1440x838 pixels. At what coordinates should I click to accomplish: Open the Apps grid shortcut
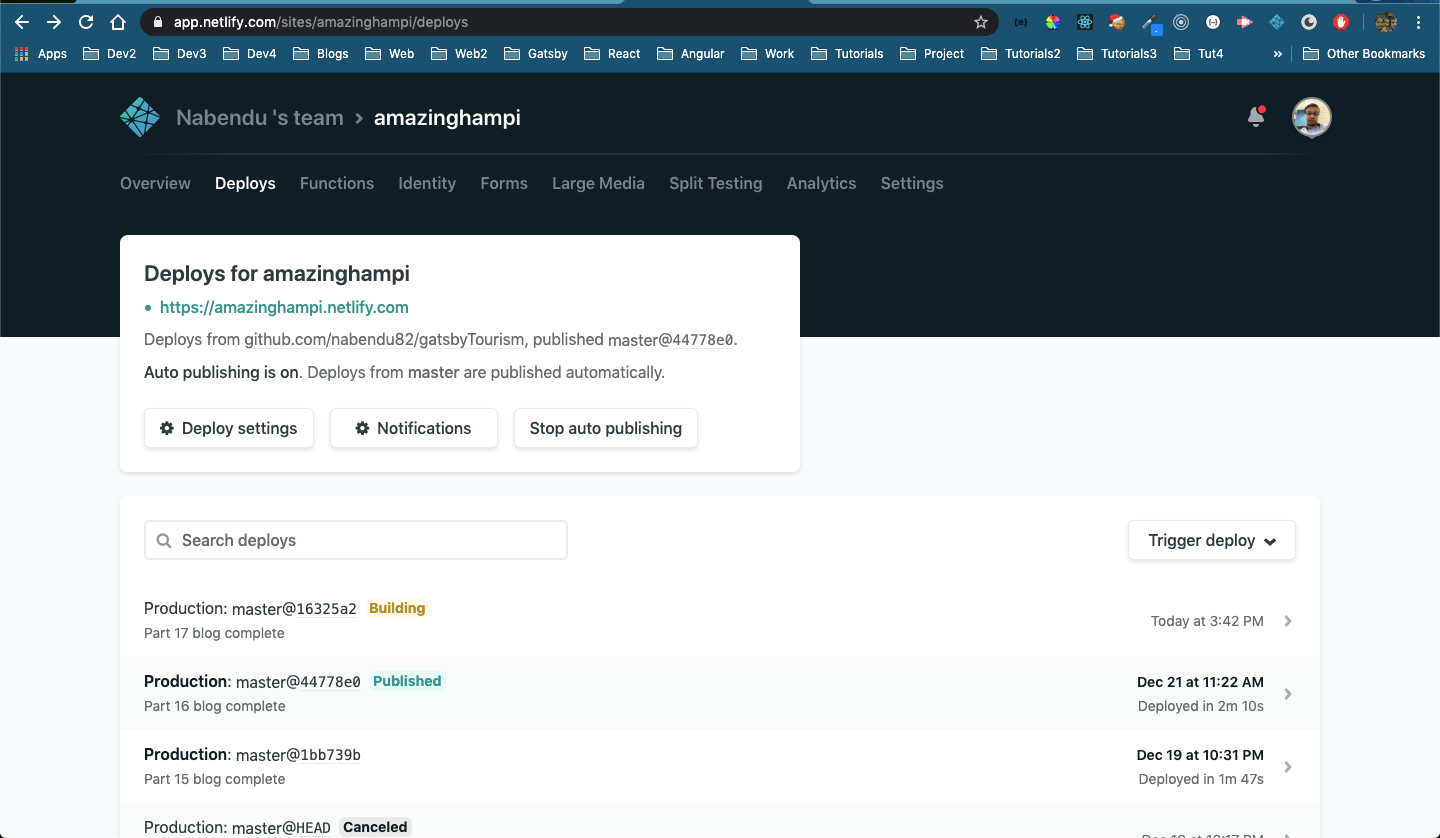click(41, 54)
